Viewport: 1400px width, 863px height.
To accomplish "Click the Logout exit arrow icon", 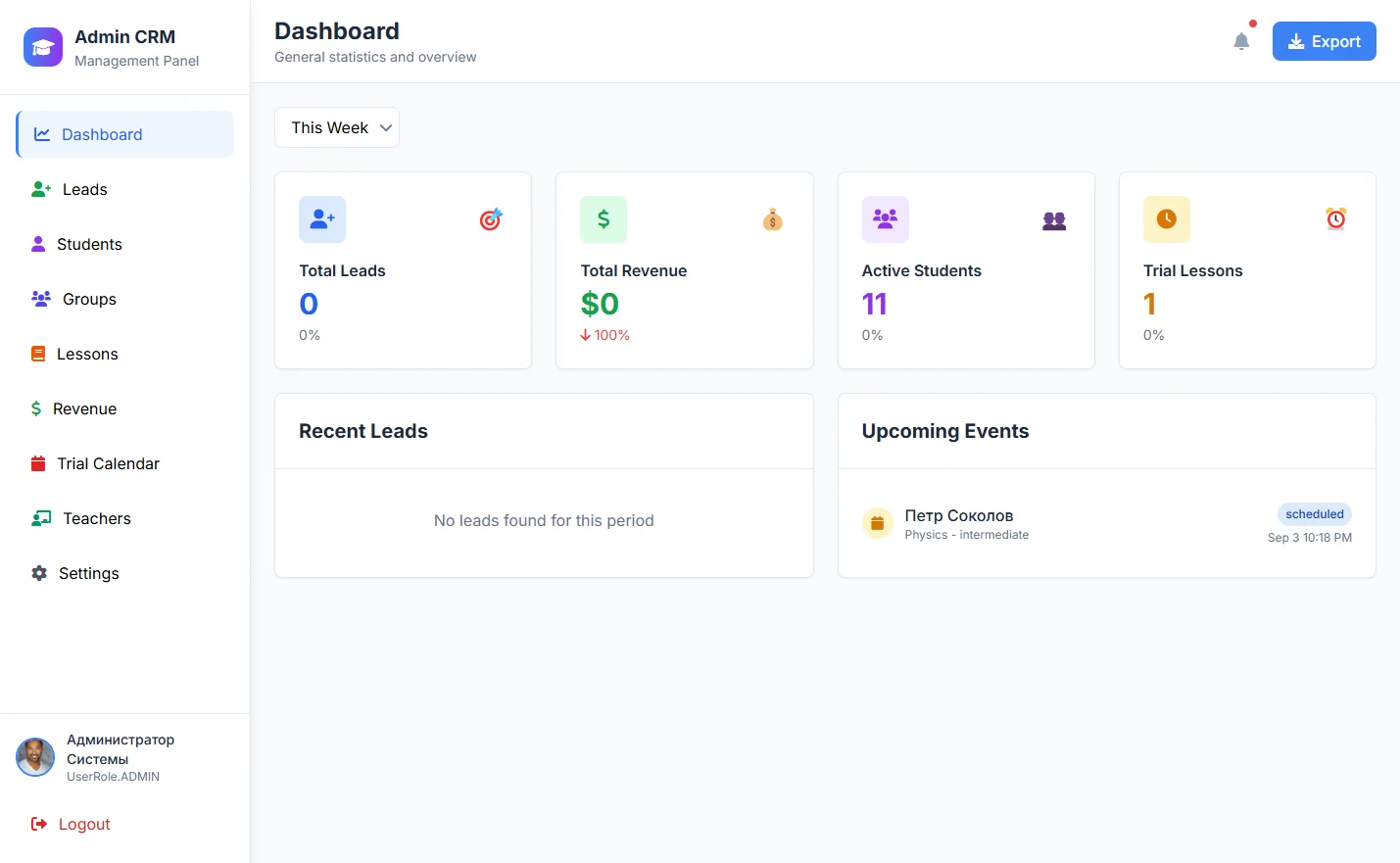I will [39, 824].
